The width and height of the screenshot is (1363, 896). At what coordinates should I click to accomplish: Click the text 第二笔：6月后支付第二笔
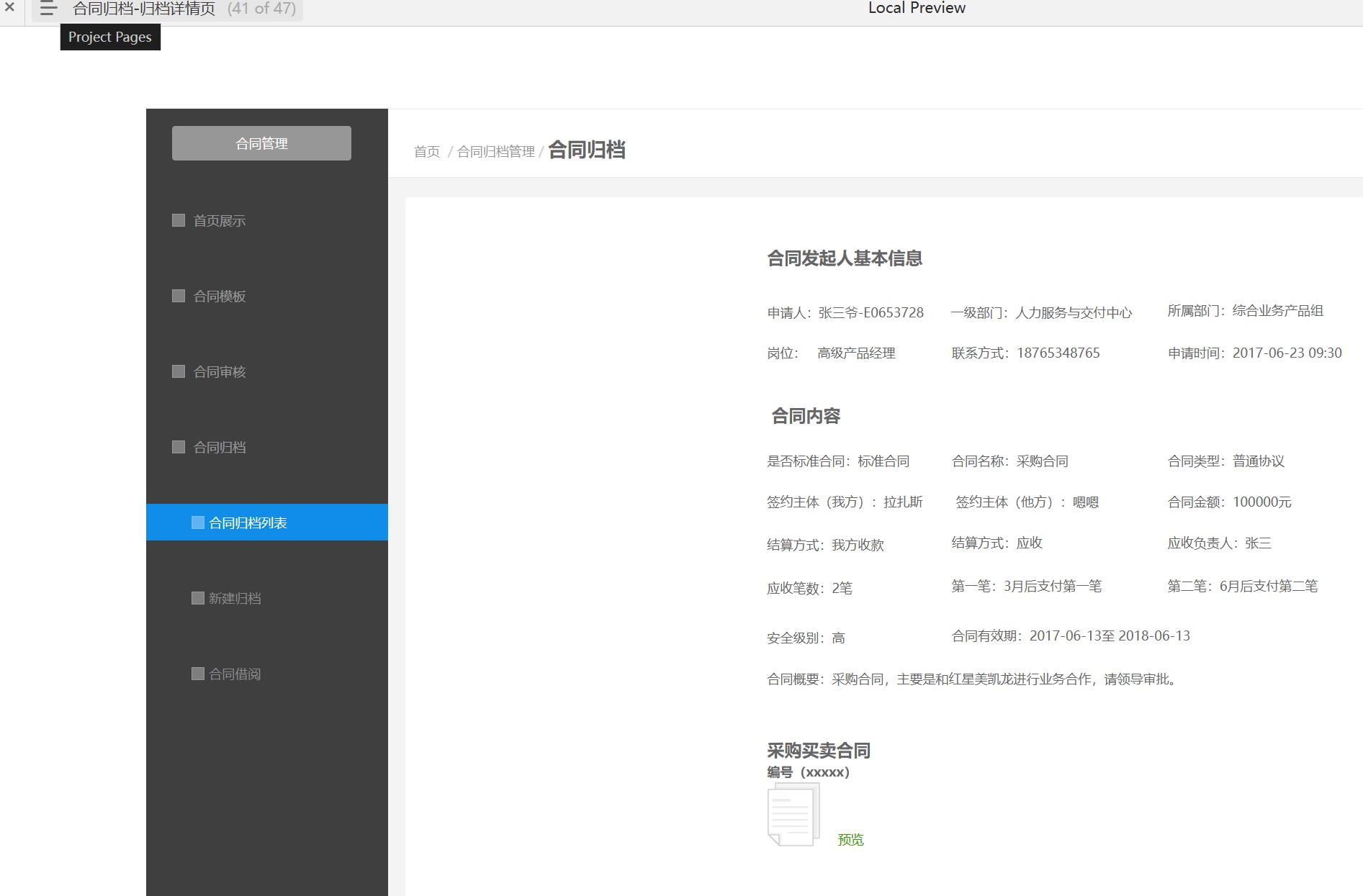tap(1242, 587)
